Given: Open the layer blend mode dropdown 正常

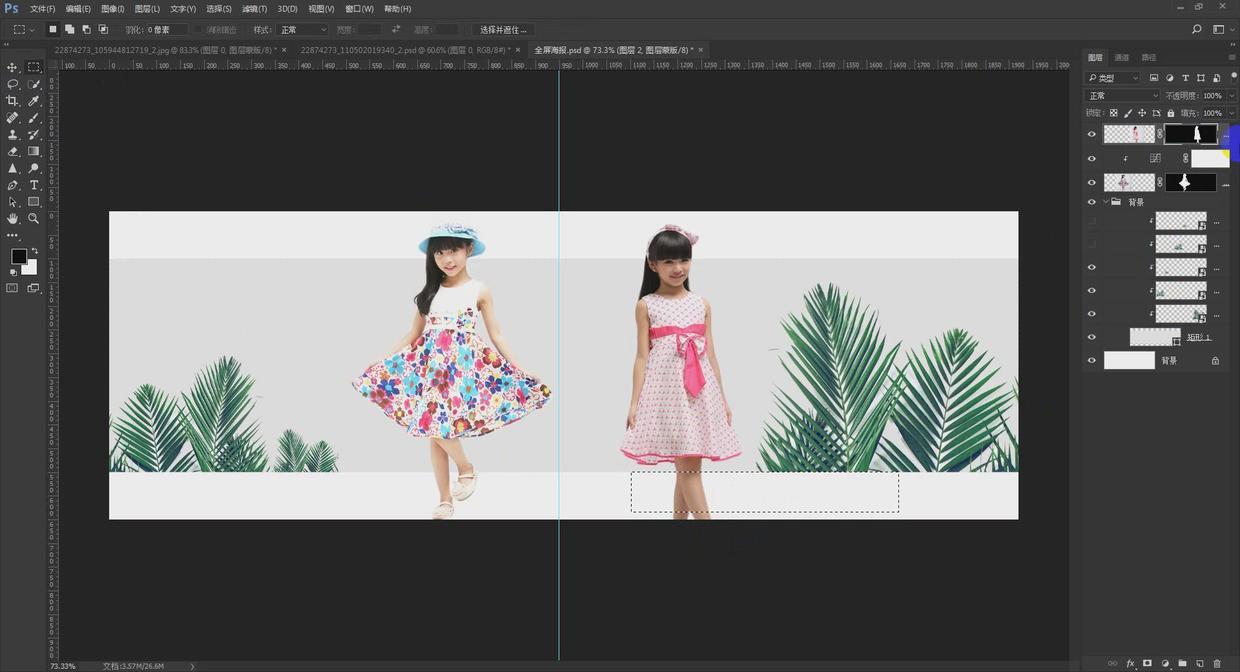Looking at the screenshot, I should 1122,96.
